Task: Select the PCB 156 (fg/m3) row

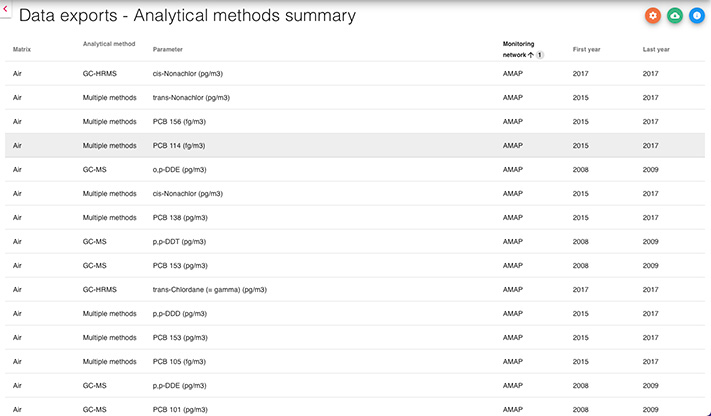Action: click(355, 121)
